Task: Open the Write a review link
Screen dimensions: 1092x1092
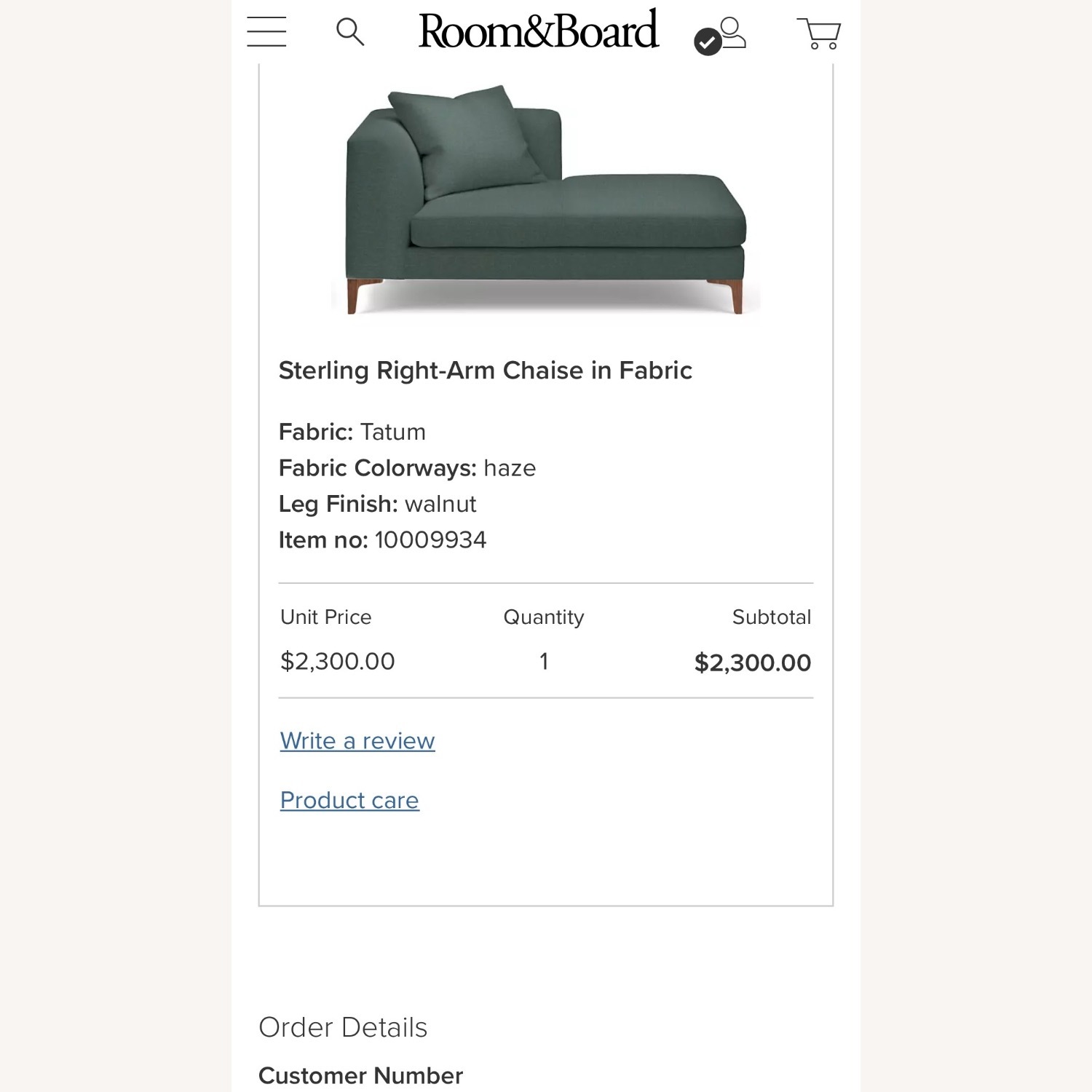Action: [356, 740]
